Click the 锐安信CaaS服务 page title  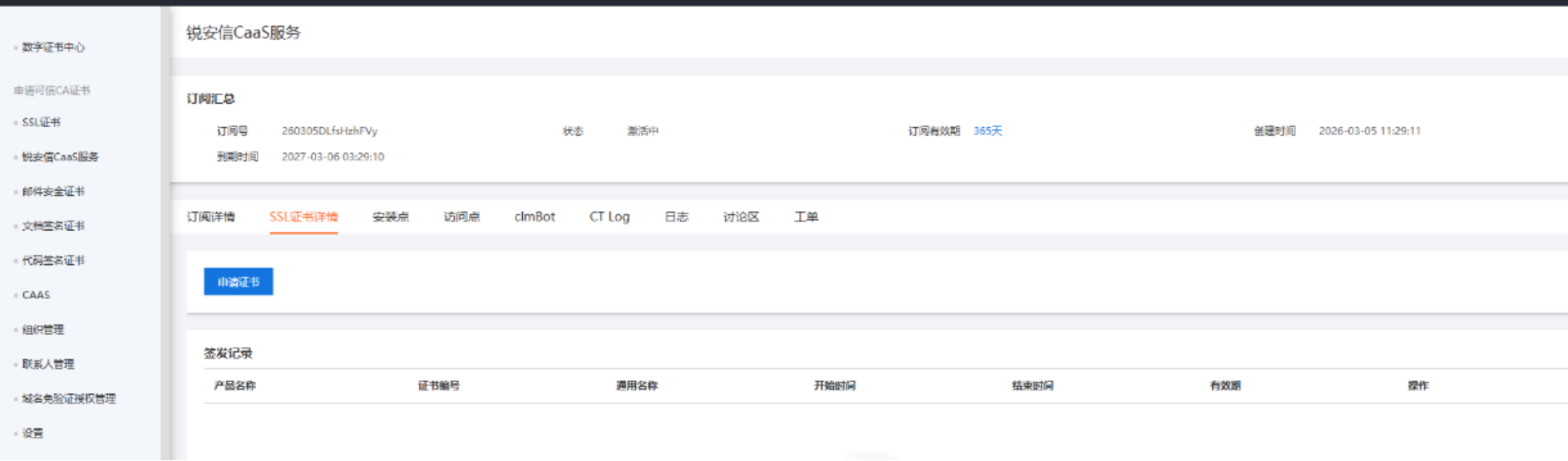(244, 33)
